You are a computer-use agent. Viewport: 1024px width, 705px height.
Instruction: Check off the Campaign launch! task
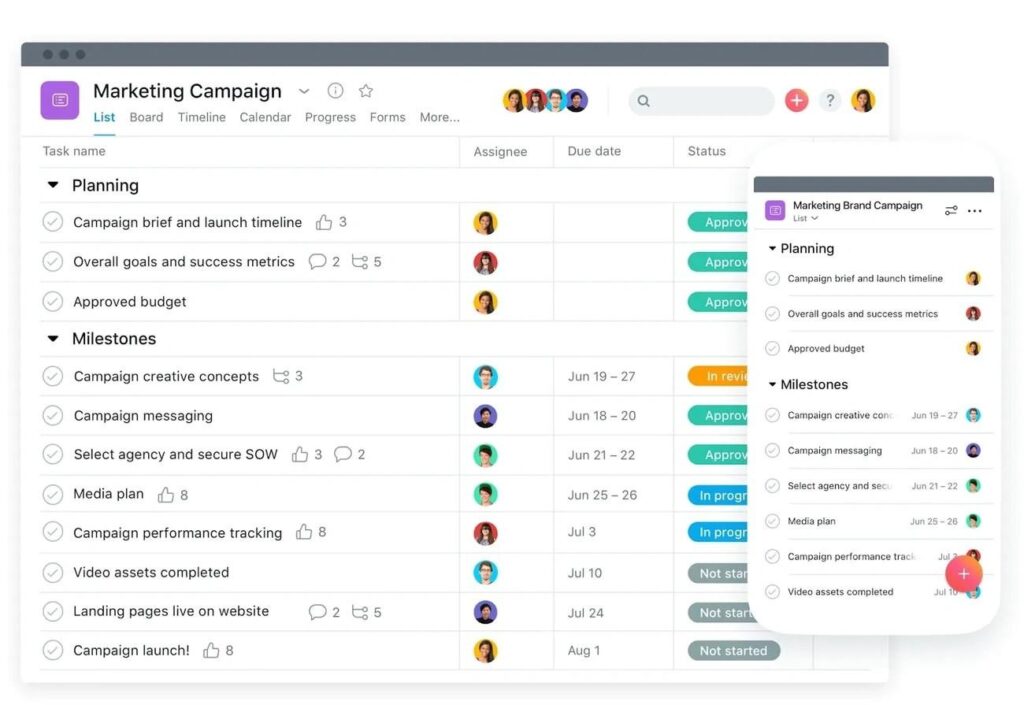53,650
